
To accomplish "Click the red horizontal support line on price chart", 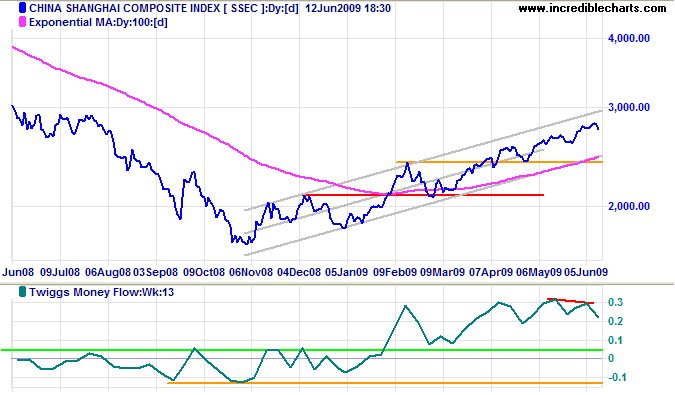I will click(424, 195).
